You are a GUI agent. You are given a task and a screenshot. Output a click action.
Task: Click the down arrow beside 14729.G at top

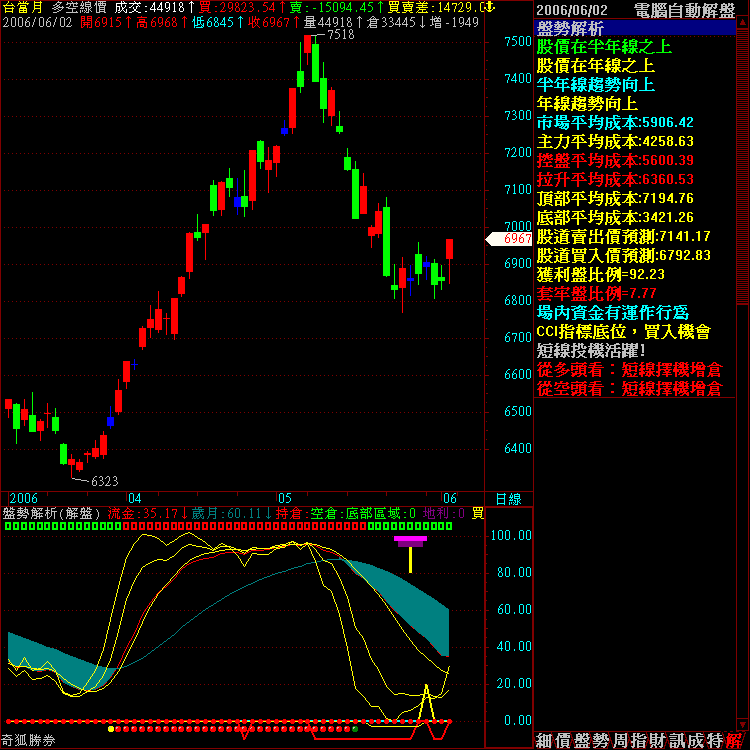pyautogui.click(x=491, y=7)
